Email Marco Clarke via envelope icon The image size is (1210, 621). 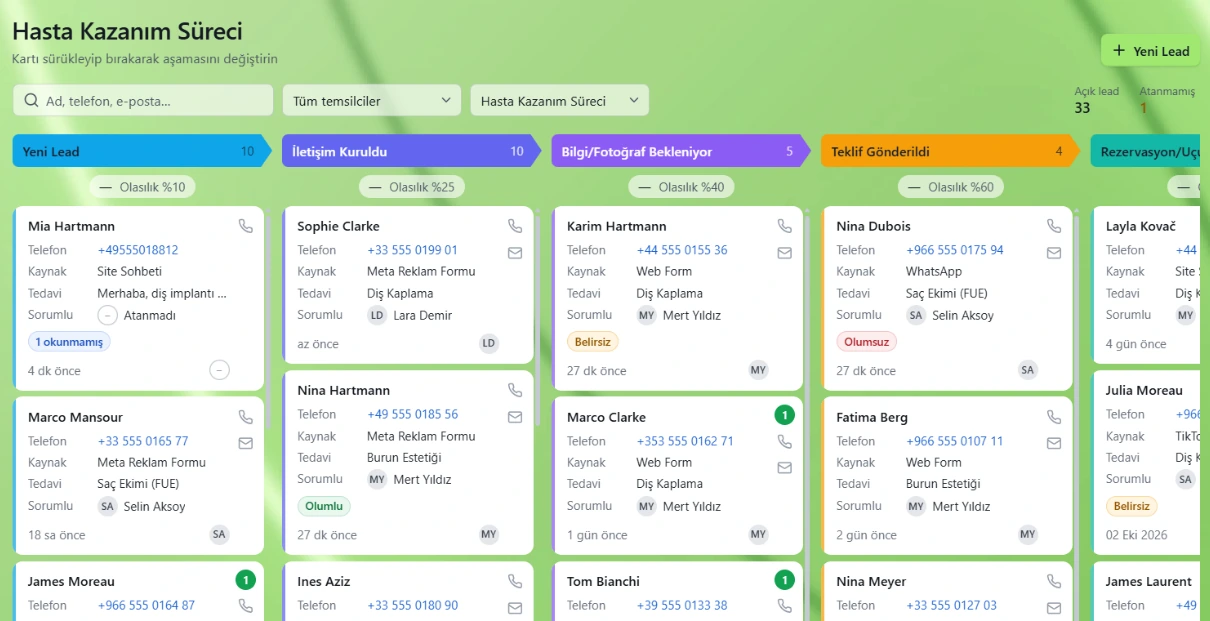click(785, 467)
